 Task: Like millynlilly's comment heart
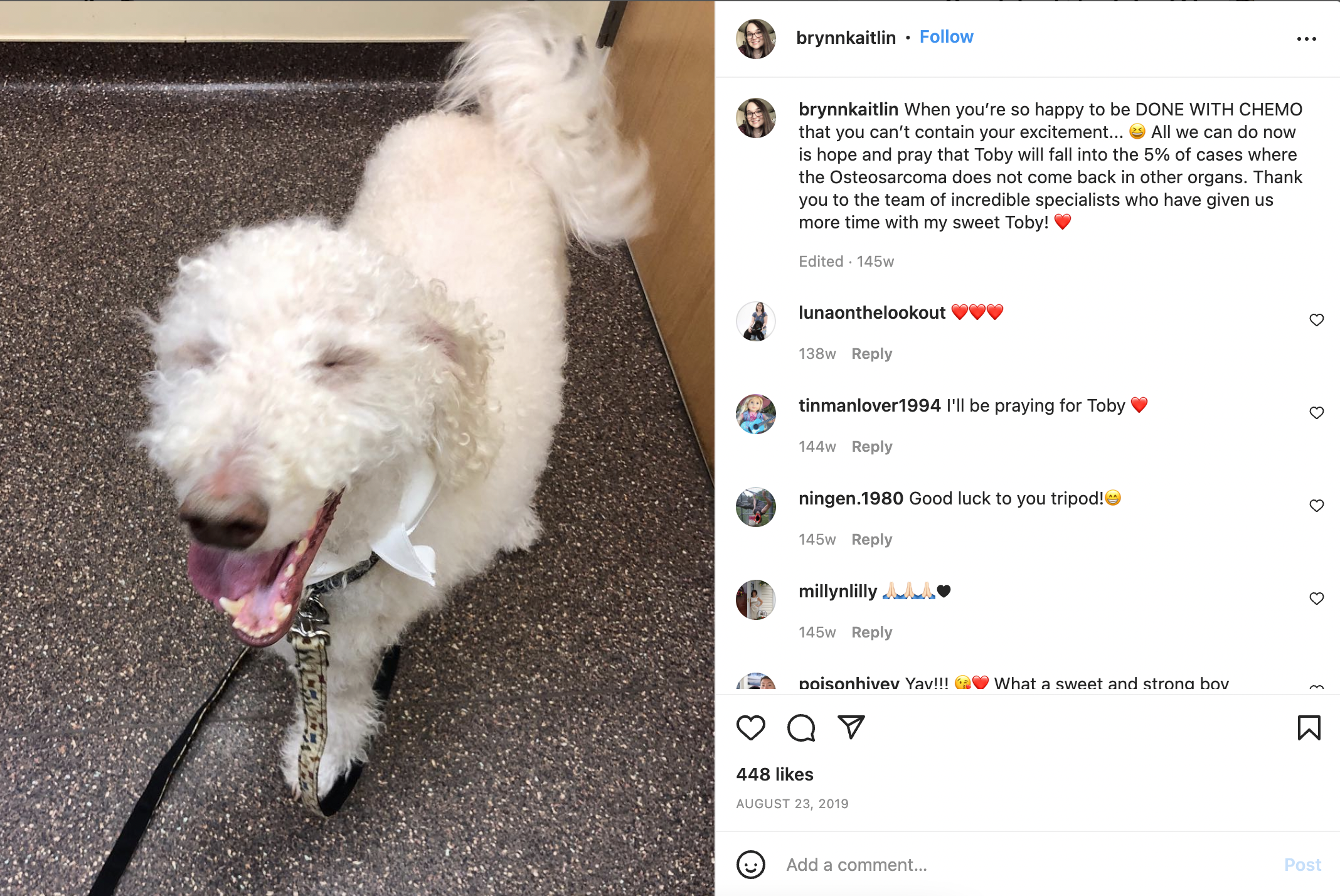click(1316, 599)
